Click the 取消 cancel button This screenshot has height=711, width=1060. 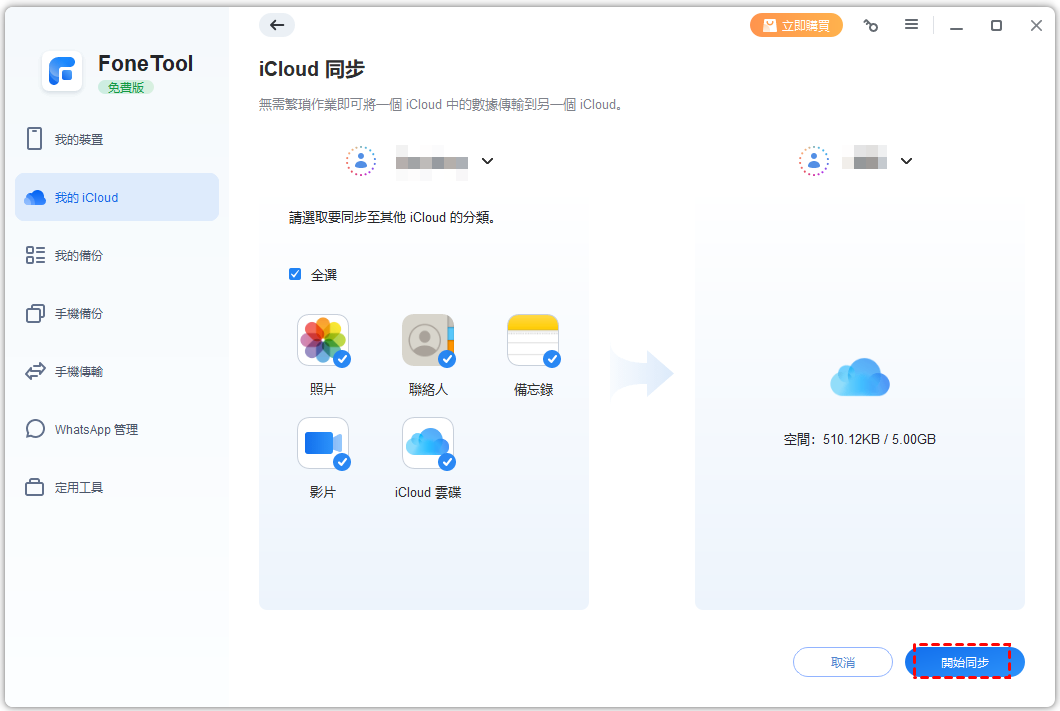[842, 662]
